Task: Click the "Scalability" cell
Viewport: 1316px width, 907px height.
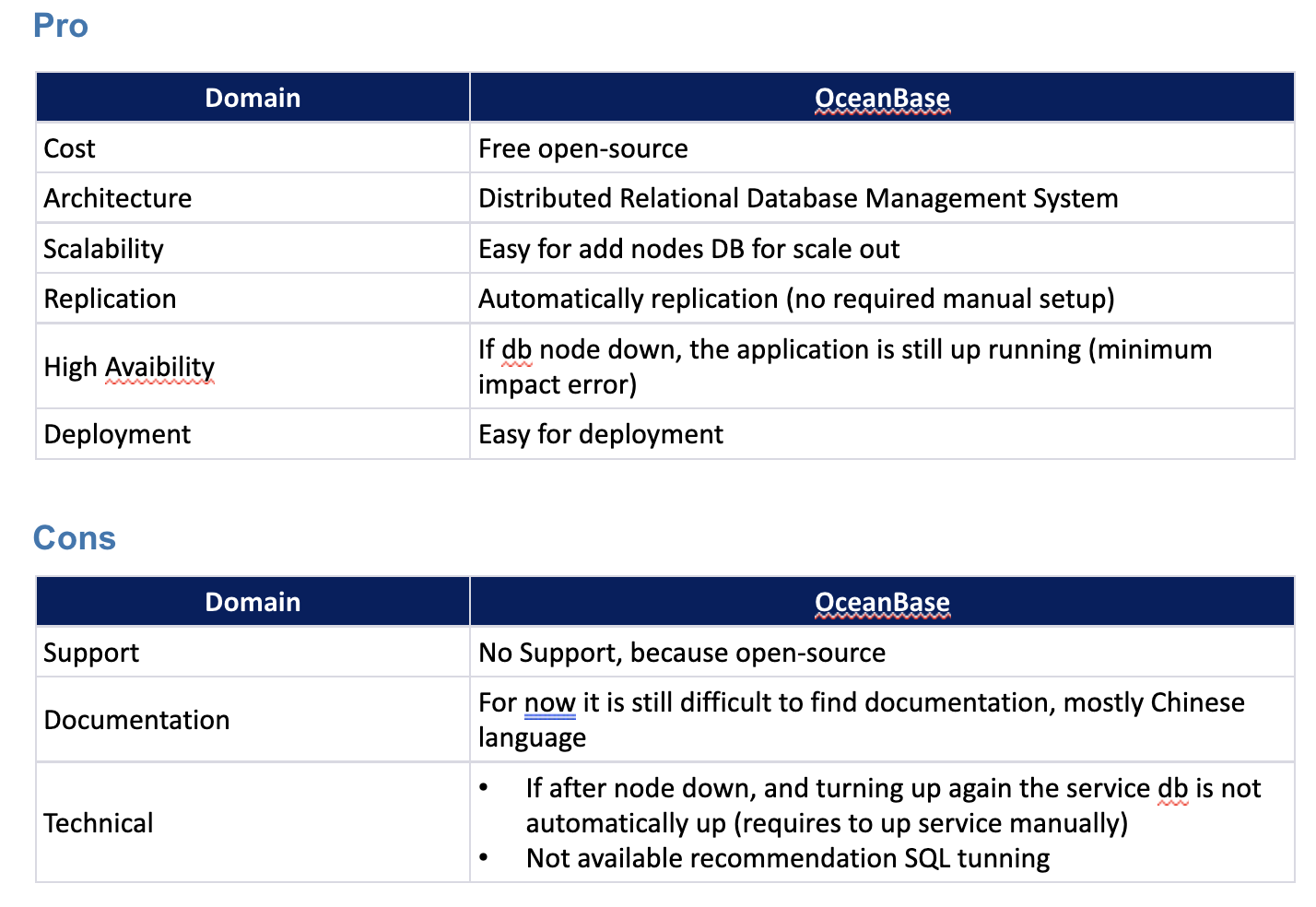Action: point(103,248)
